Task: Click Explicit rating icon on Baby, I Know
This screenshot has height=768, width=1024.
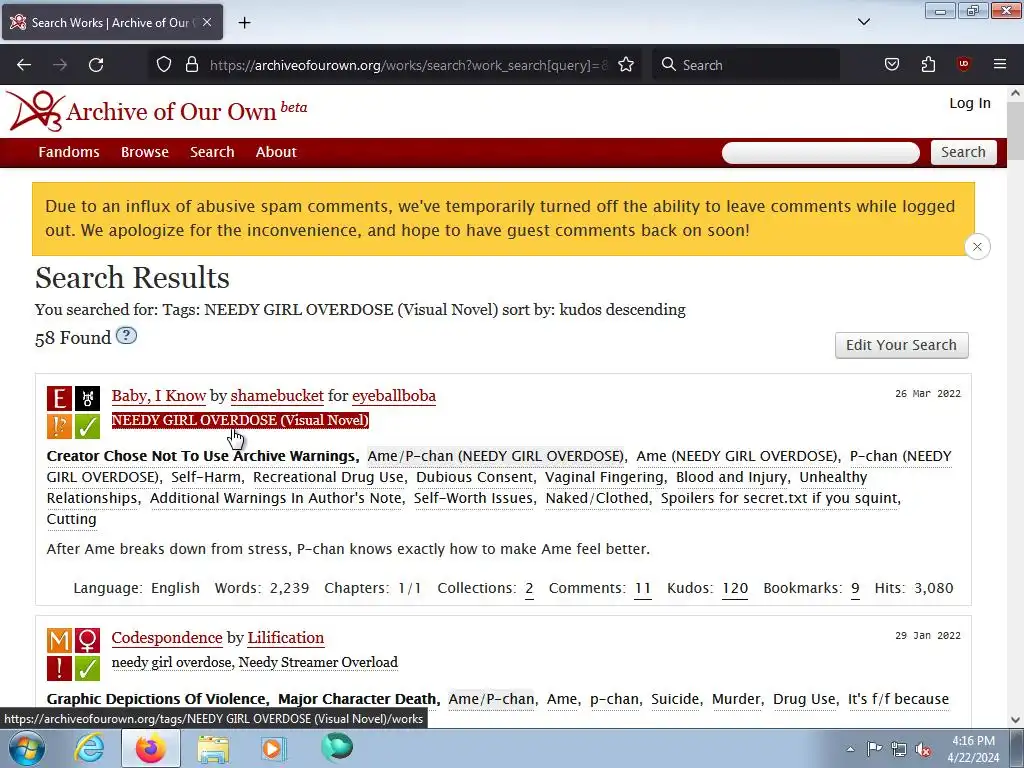Action: pos(59,398)
